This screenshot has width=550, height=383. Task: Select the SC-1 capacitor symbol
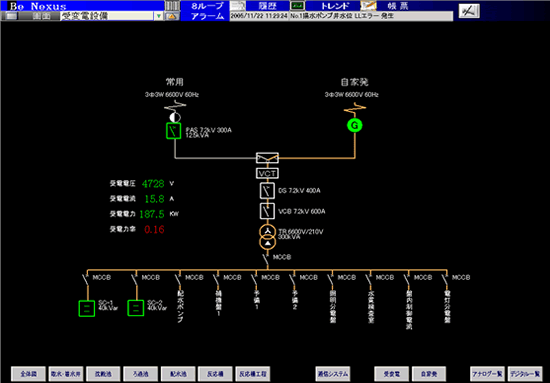click(x=87, y=309)
